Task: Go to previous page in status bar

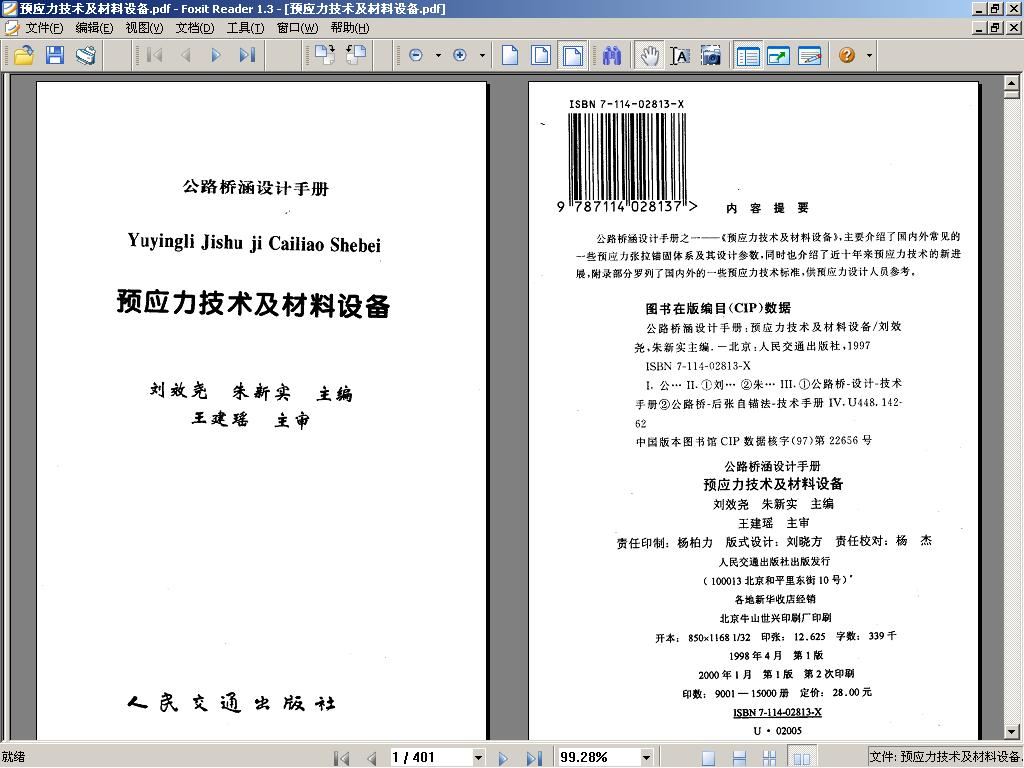Action: coord(372,758)
